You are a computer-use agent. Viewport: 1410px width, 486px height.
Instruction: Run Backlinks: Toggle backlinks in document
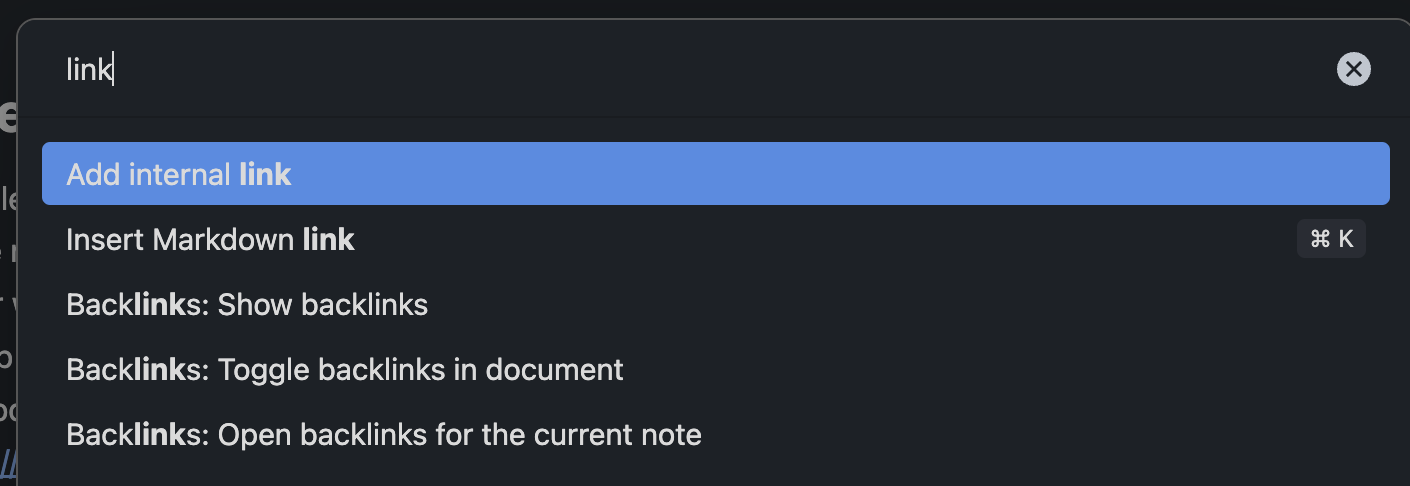(345, 370)
